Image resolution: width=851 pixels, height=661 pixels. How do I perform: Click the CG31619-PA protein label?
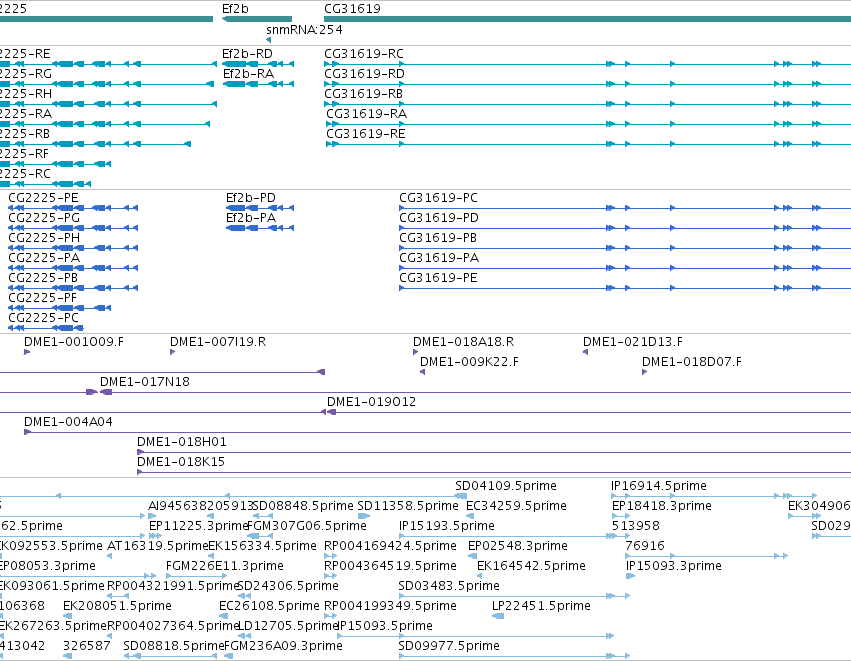click(x=439, y=258)
